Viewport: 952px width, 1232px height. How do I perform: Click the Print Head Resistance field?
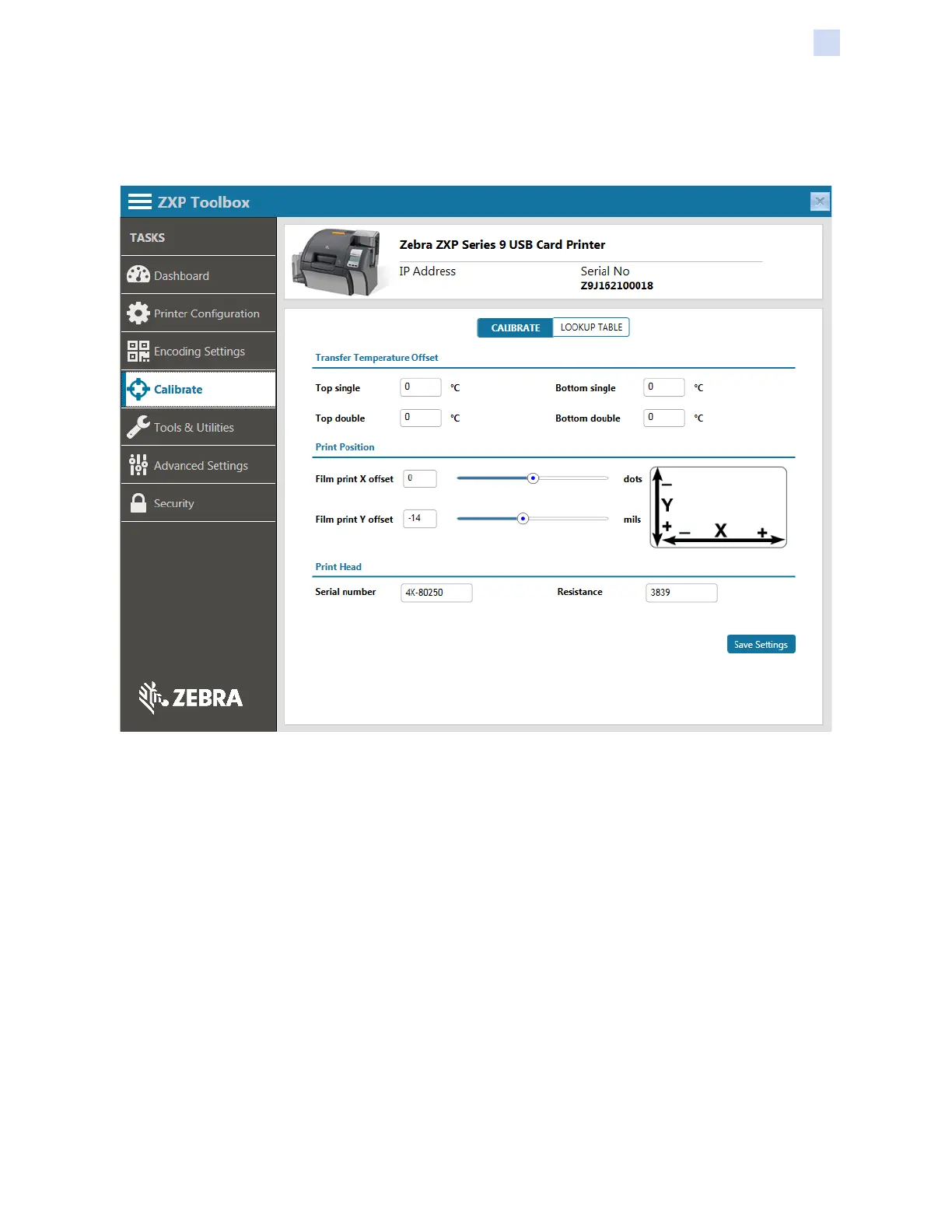click(681, 593)
